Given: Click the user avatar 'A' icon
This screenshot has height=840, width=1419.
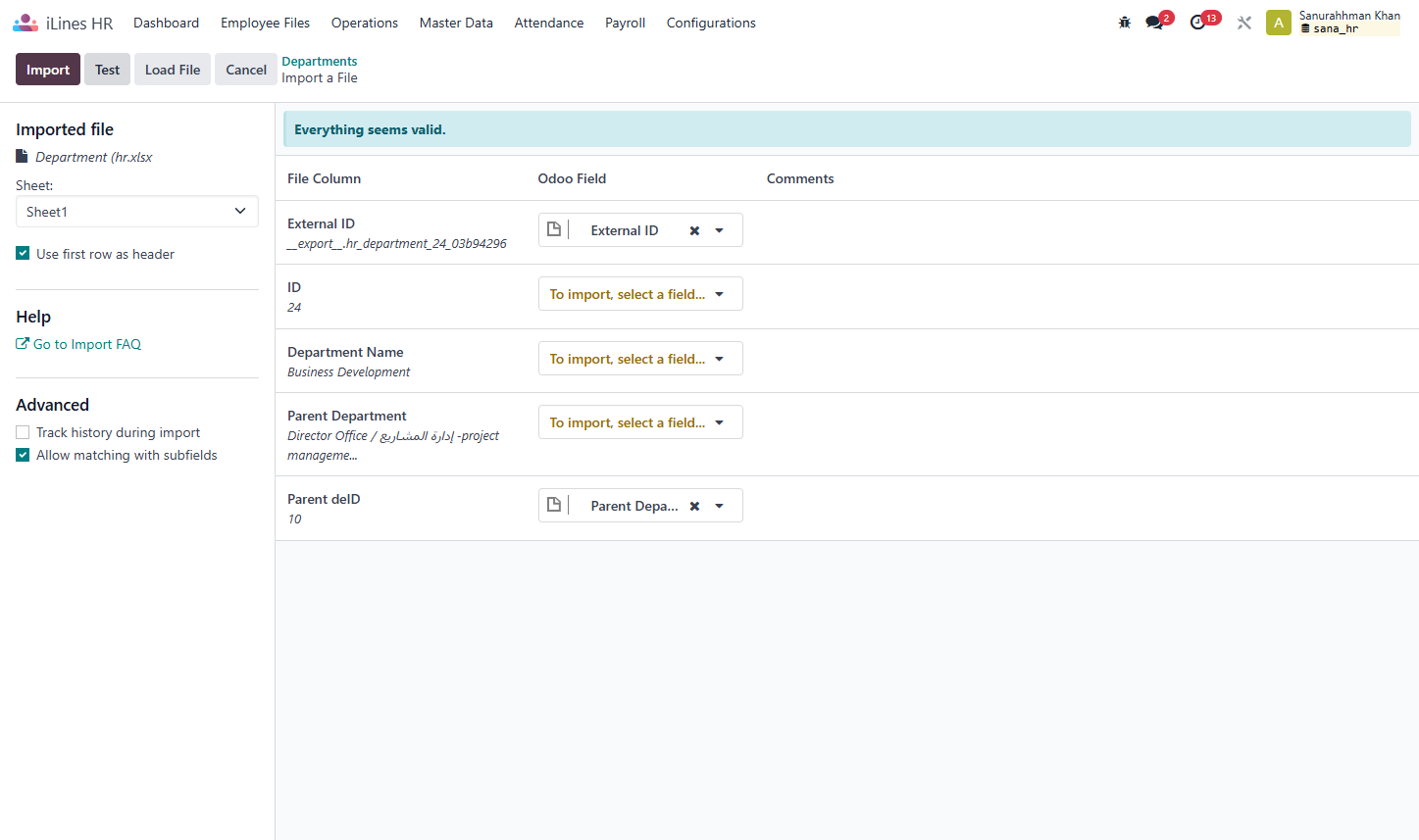Looking at the screenshot, I should pyautogui.click(x=1279, y=23).
